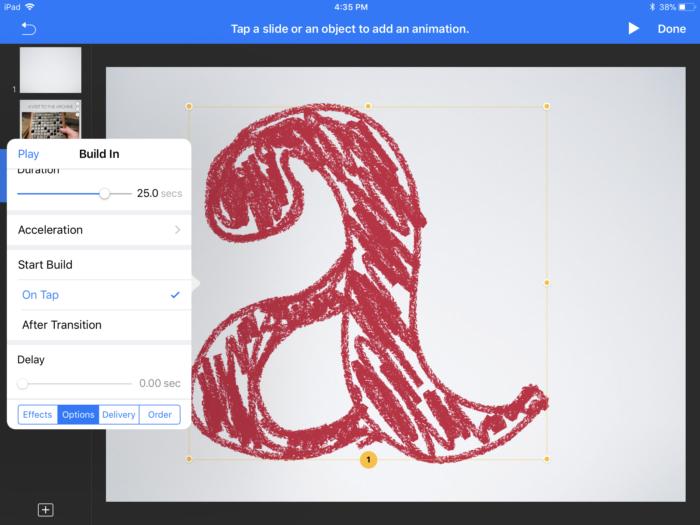This screenshot has height=525, width=700.
Task: Add a new slide with plus icon
Action: 46,510
